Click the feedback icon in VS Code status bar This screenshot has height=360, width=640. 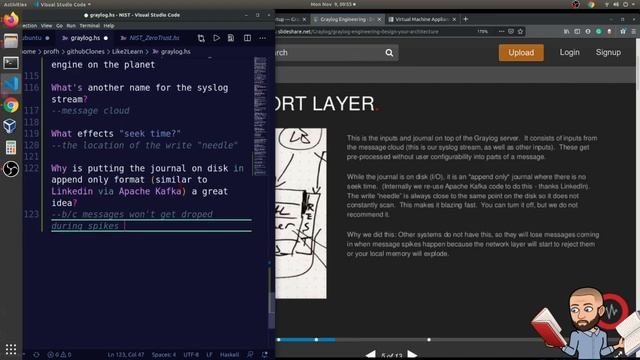pos(250,355)
